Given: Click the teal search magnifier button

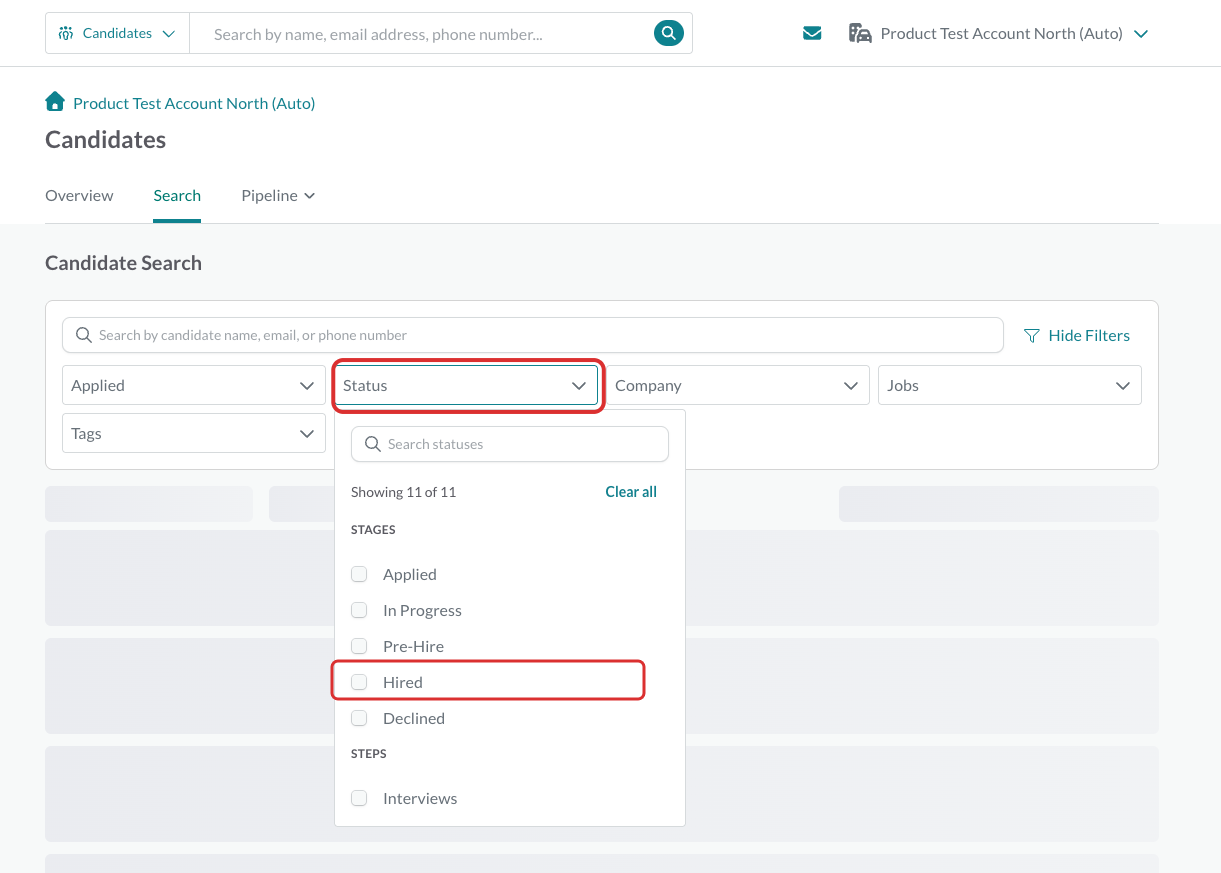Looking at the screenshot, I should pos(668,33).
